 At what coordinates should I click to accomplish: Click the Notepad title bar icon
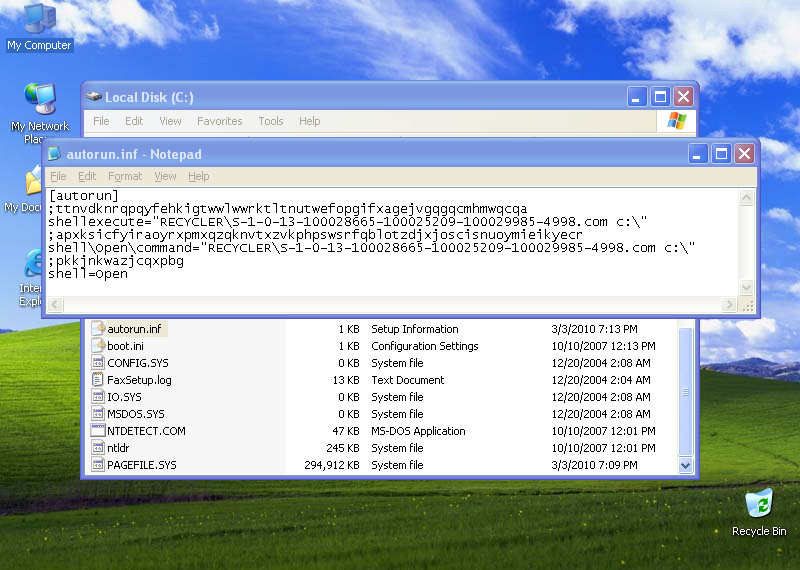click(x=54, y=154)
